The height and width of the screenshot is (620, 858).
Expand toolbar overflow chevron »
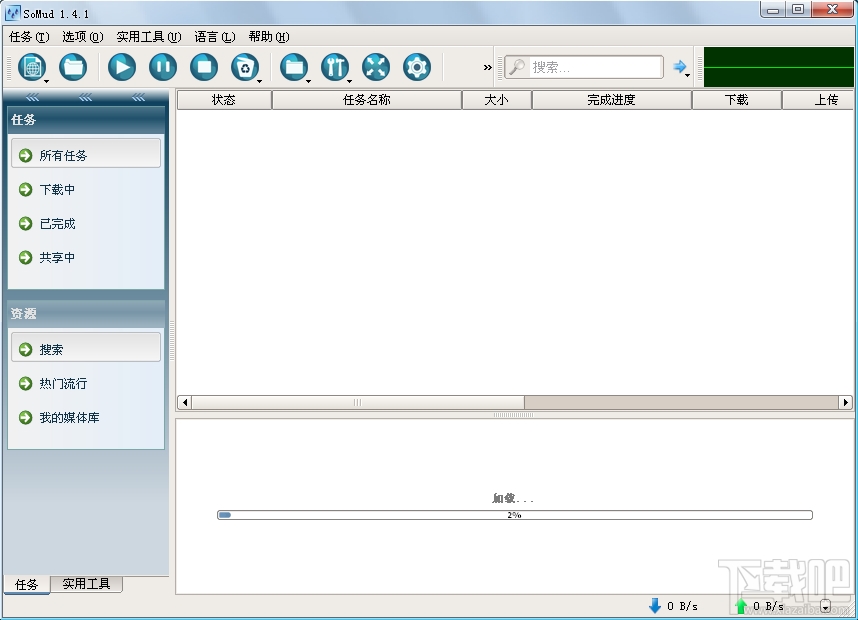click(488, 67)
